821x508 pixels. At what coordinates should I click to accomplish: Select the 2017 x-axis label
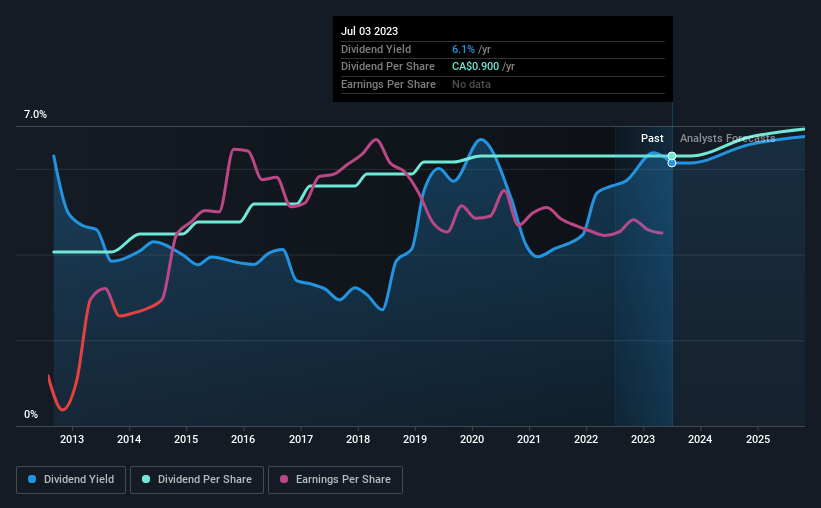pos(301,439)
